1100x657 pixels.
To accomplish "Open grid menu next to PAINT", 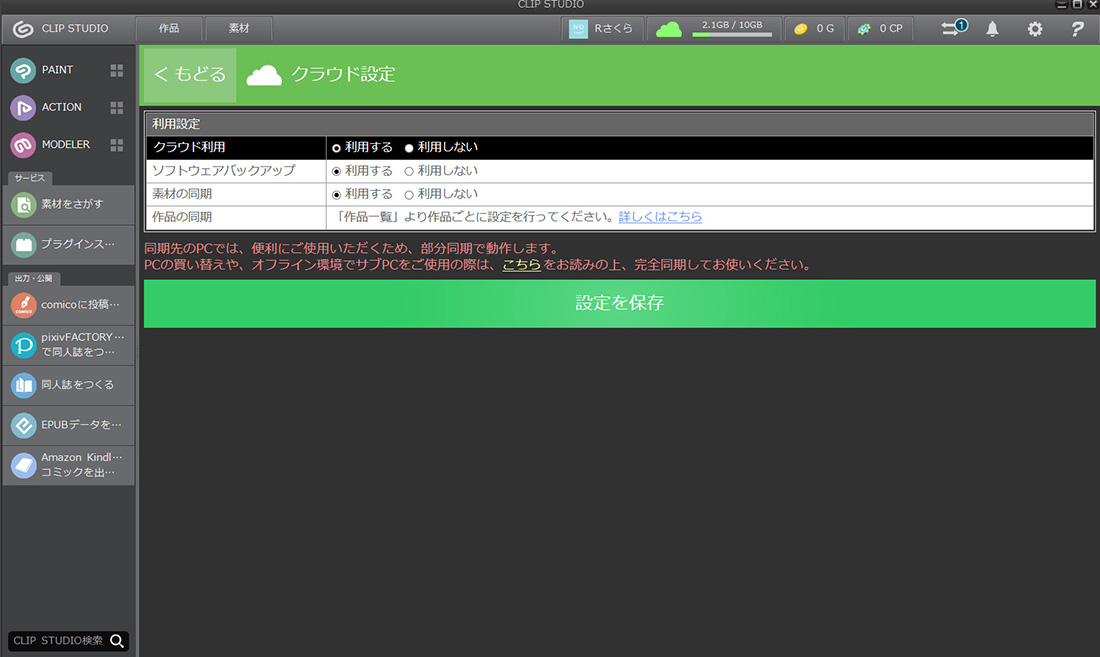I will [116, 70].
